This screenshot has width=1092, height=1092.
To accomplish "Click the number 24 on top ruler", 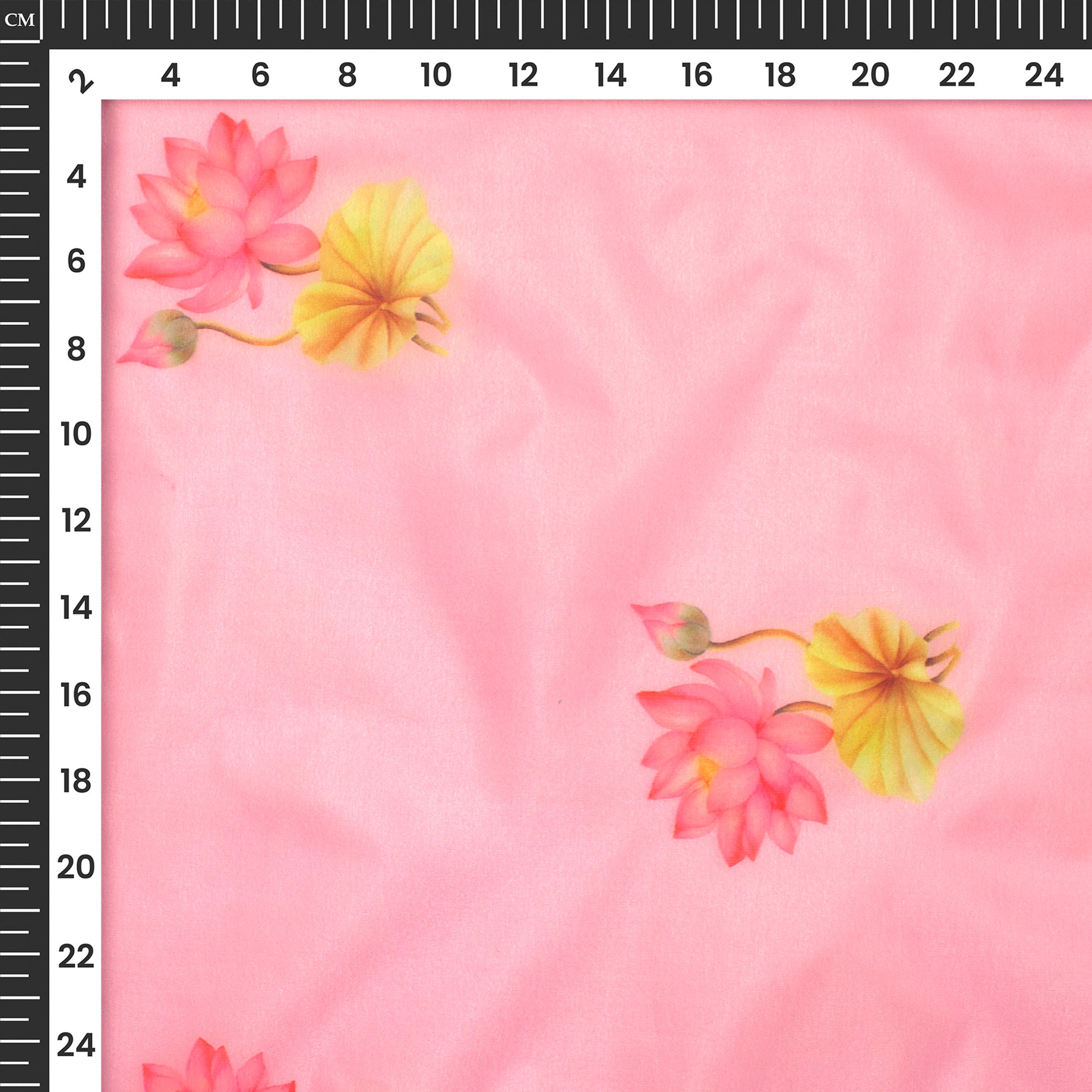I will point(1043,75).
